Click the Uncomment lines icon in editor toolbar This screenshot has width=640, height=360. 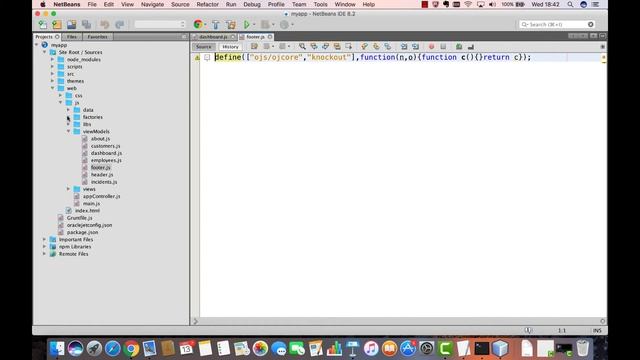pyautogui.click(x=471, y=47)
